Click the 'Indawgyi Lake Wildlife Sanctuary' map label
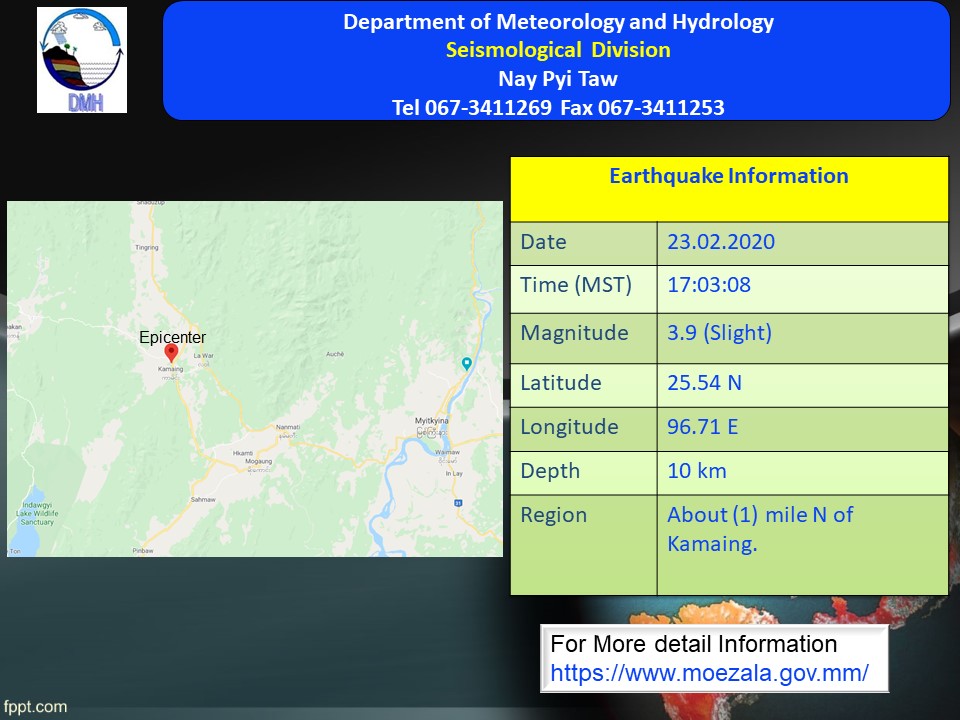960x720 pixels. pos(37,514)
